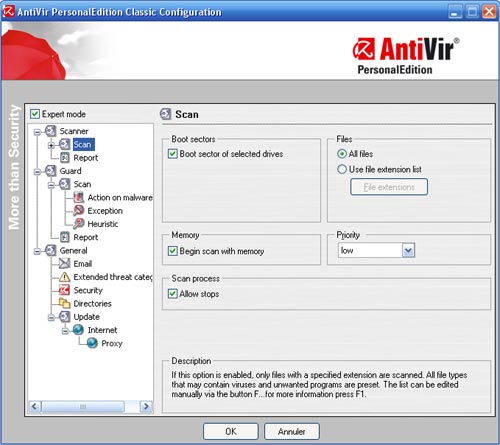
Task: Click the Report icon under Scanner
Action: point(65,158)
